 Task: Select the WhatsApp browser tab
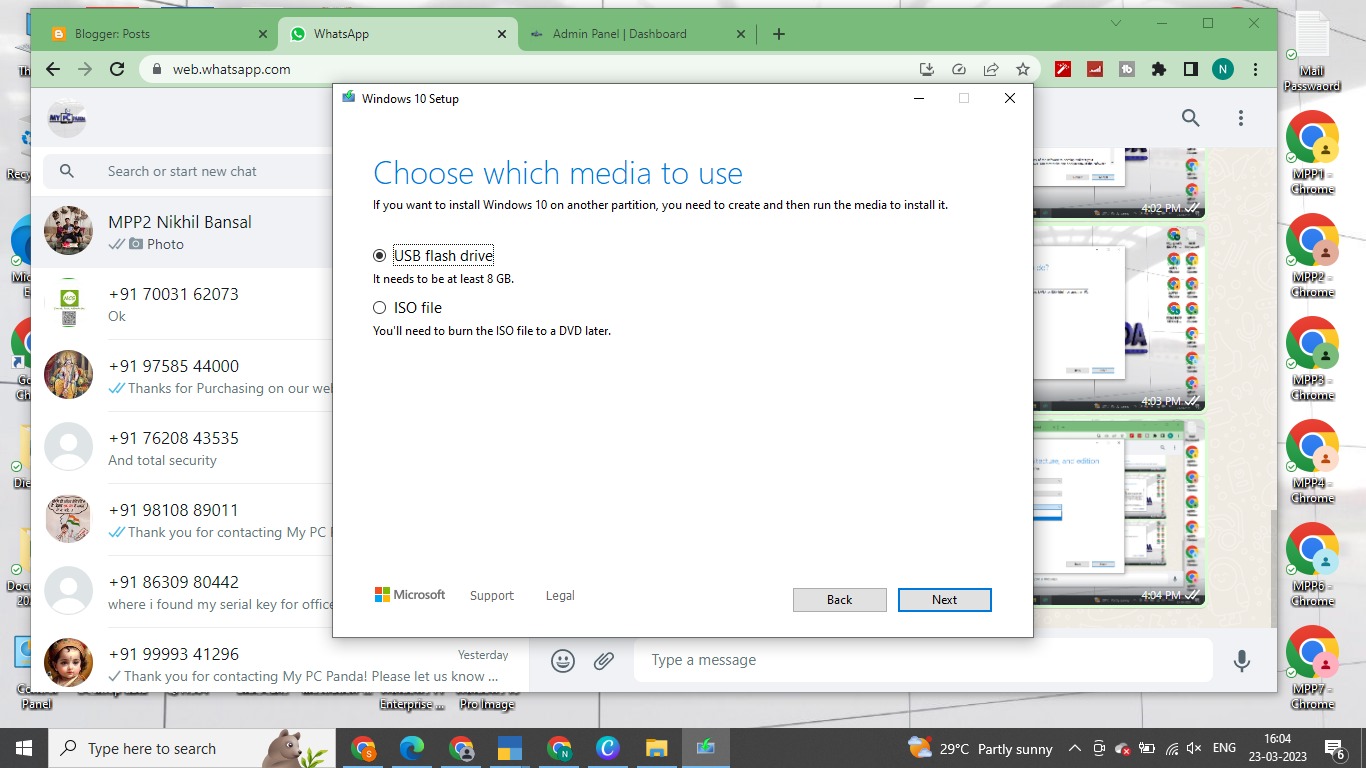click(x=398, y=34)
